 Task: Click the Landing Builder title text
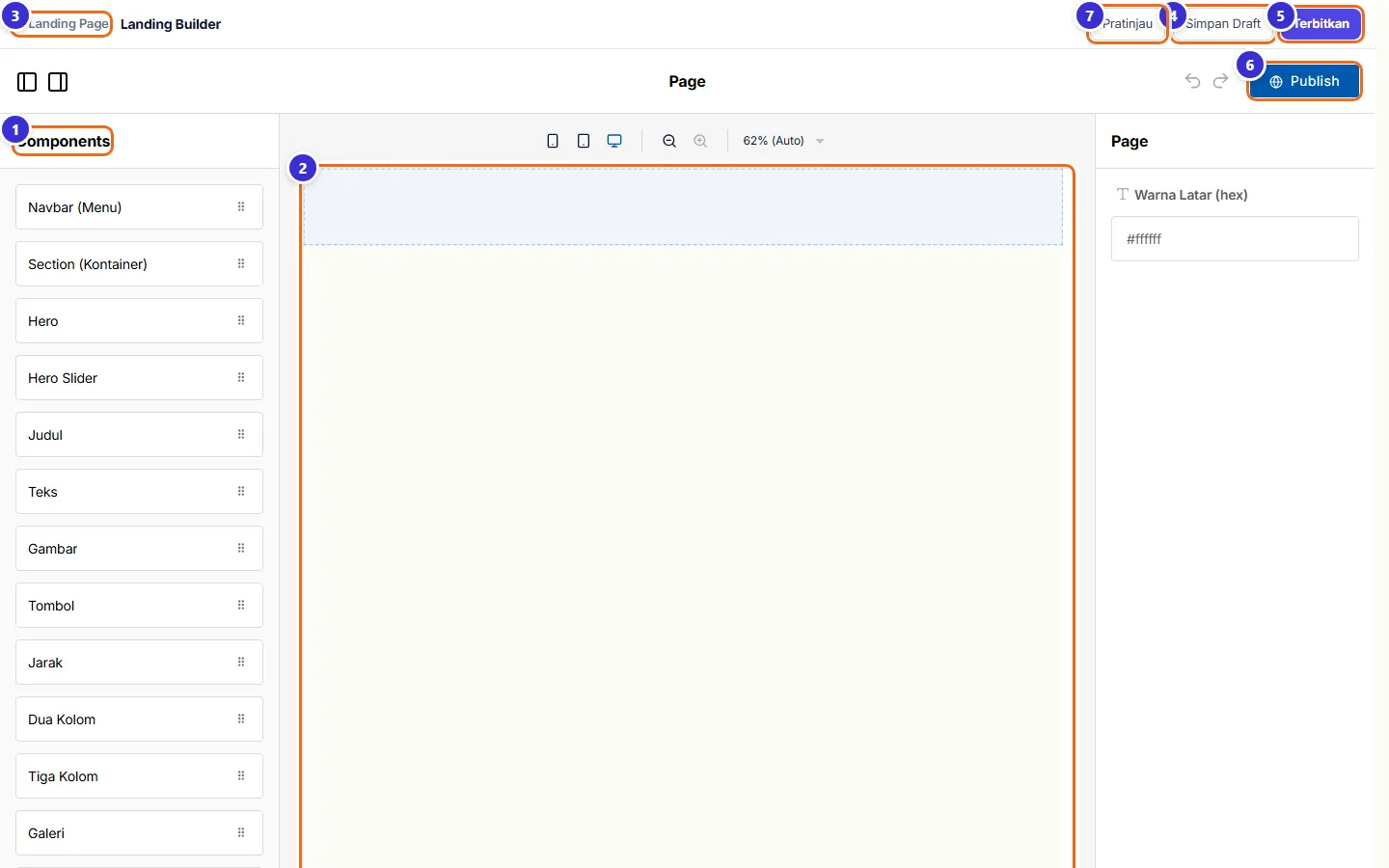tap(171, 24)
